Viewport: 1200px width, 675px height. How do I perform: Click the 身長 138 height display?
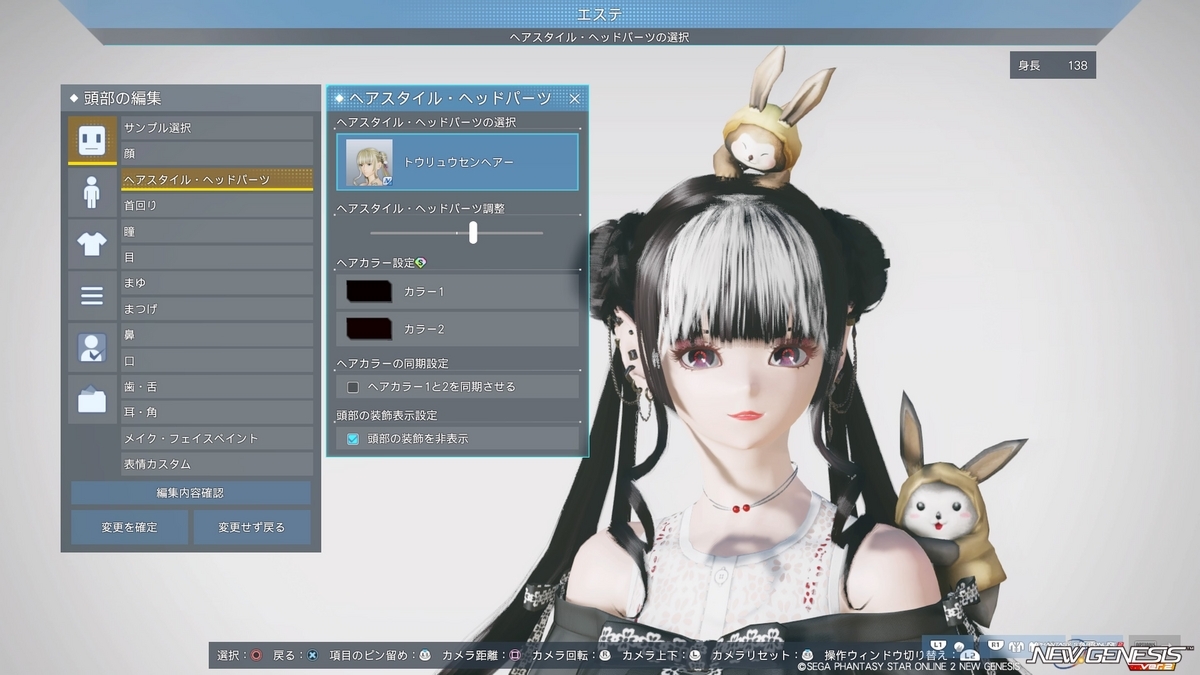[x=1053, y=65]
